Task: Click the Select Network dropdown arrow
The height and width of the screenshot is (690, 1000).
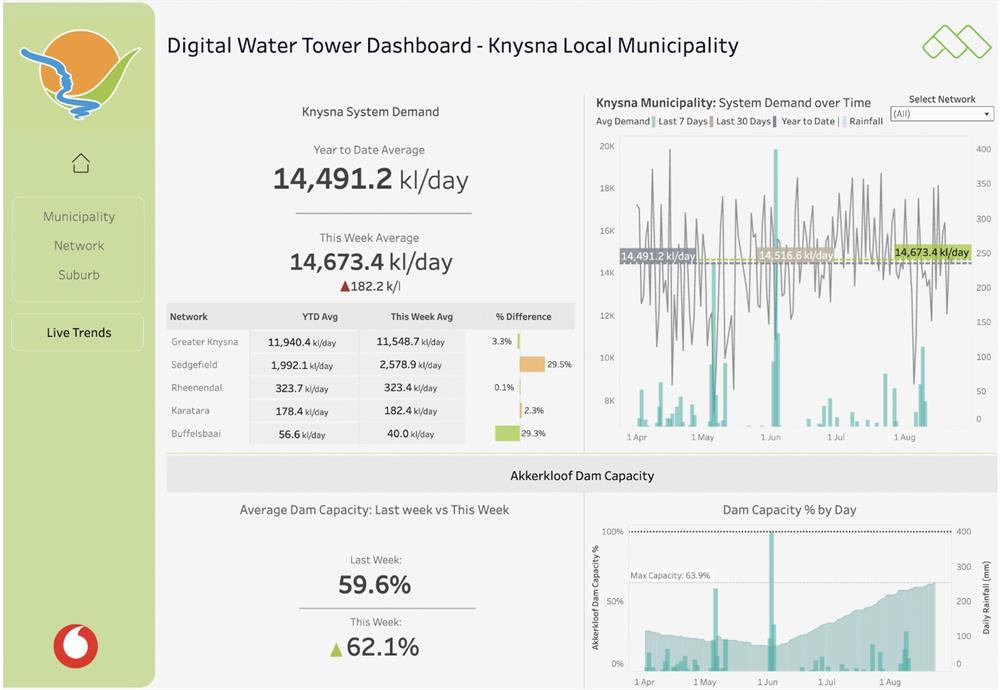Action: coord(987,114)
